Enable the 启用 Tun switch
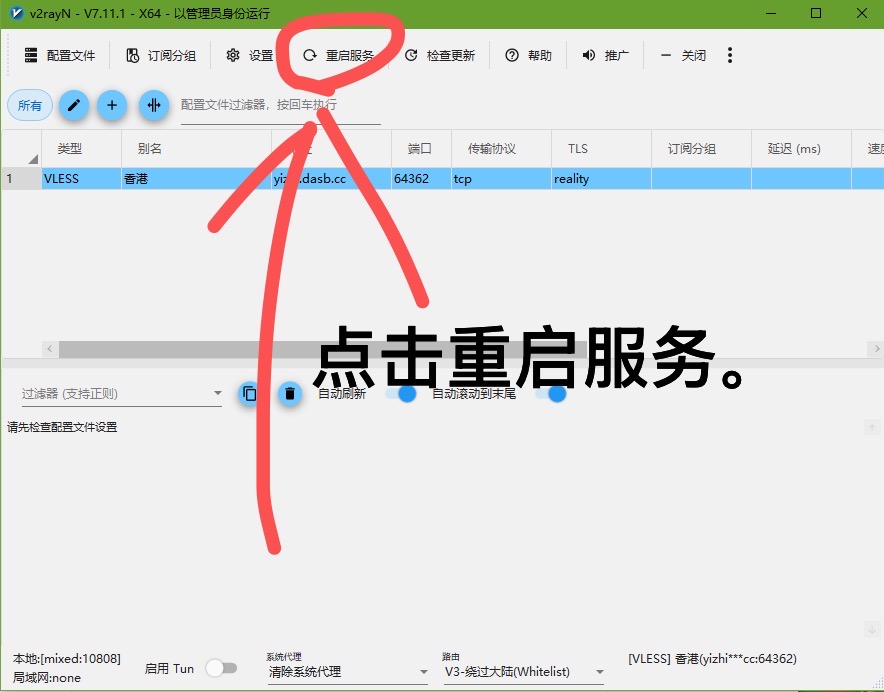Viewport: 884px width, 692px height. [x=222, y=667]
